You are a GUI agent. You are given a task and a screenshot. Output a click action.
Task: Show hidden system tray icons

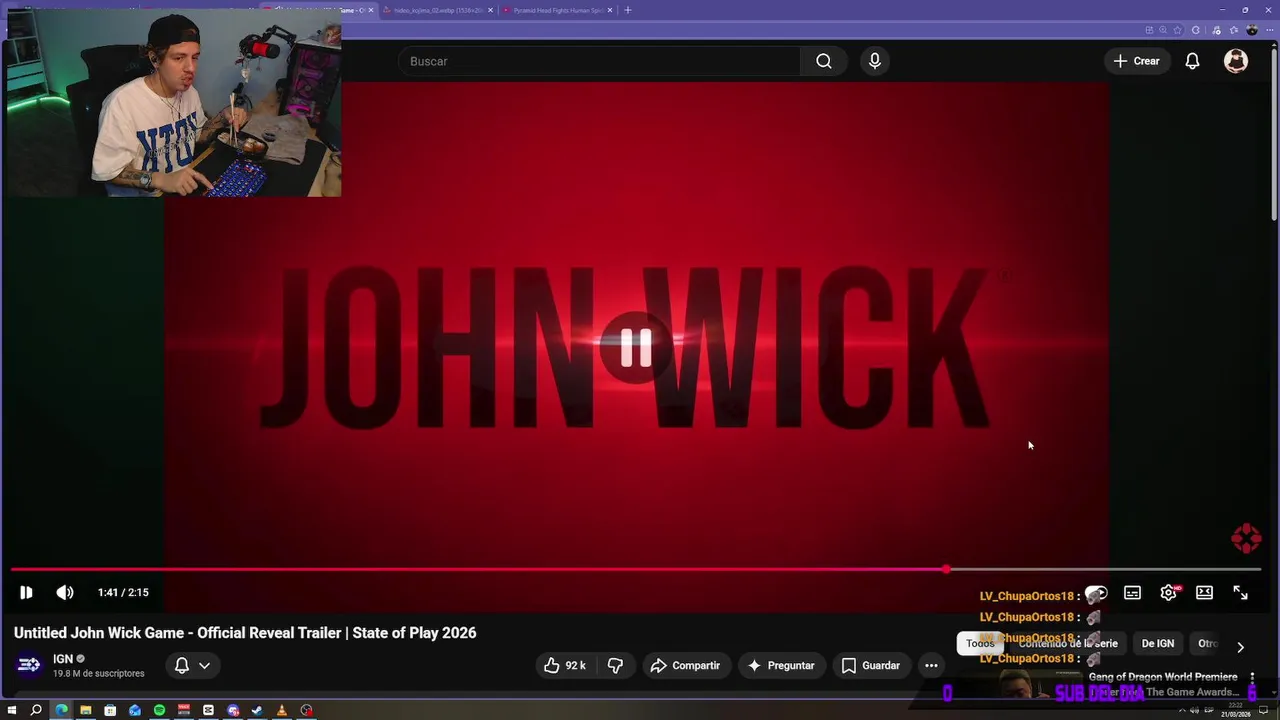1180,710
